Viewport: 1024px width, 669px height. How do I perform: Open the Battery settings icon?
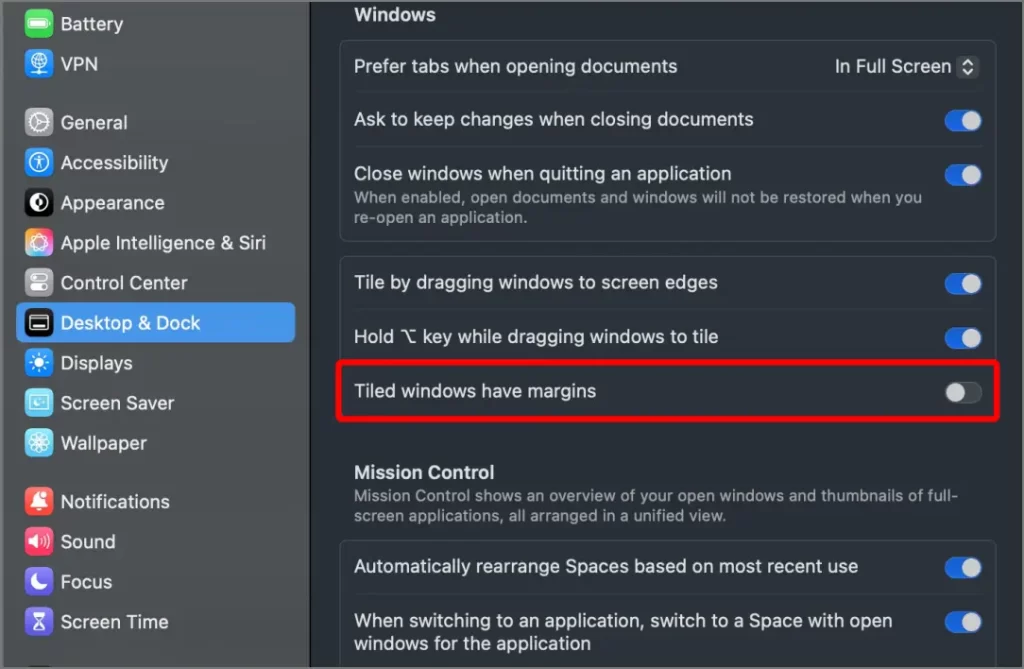[39, 24]
